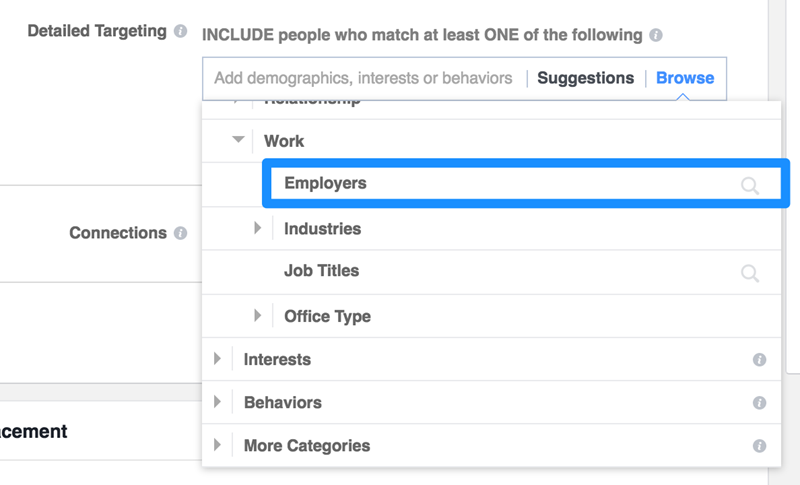Select the Job Titles list item

pos(491,272)
